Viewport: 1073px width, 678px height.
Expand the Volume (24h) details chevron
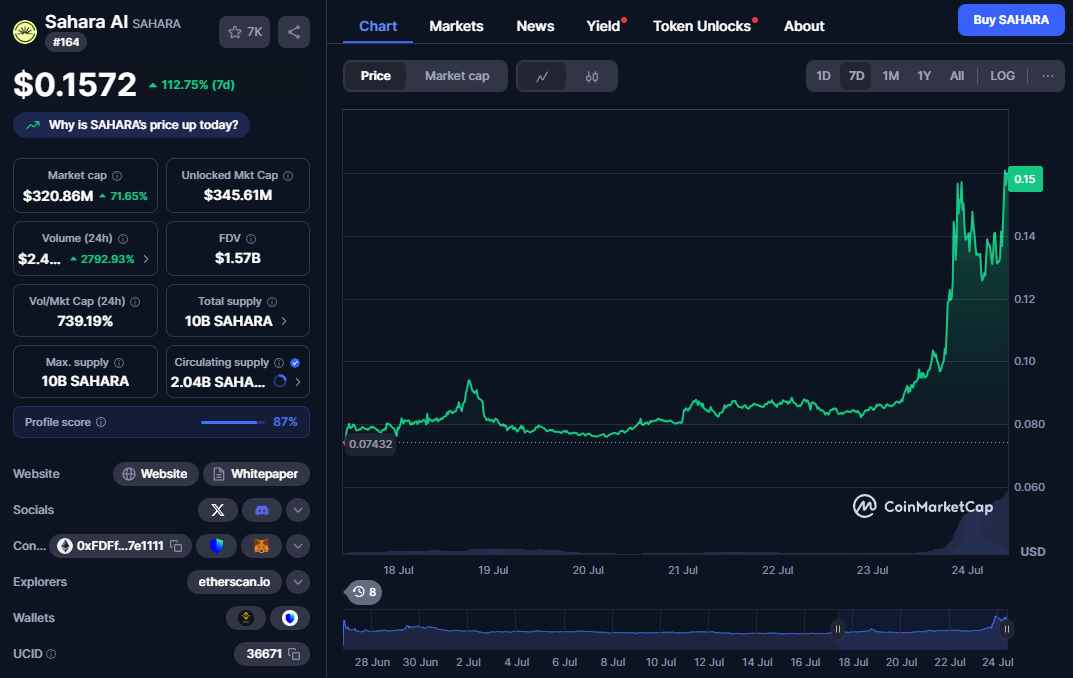point(146,259)
